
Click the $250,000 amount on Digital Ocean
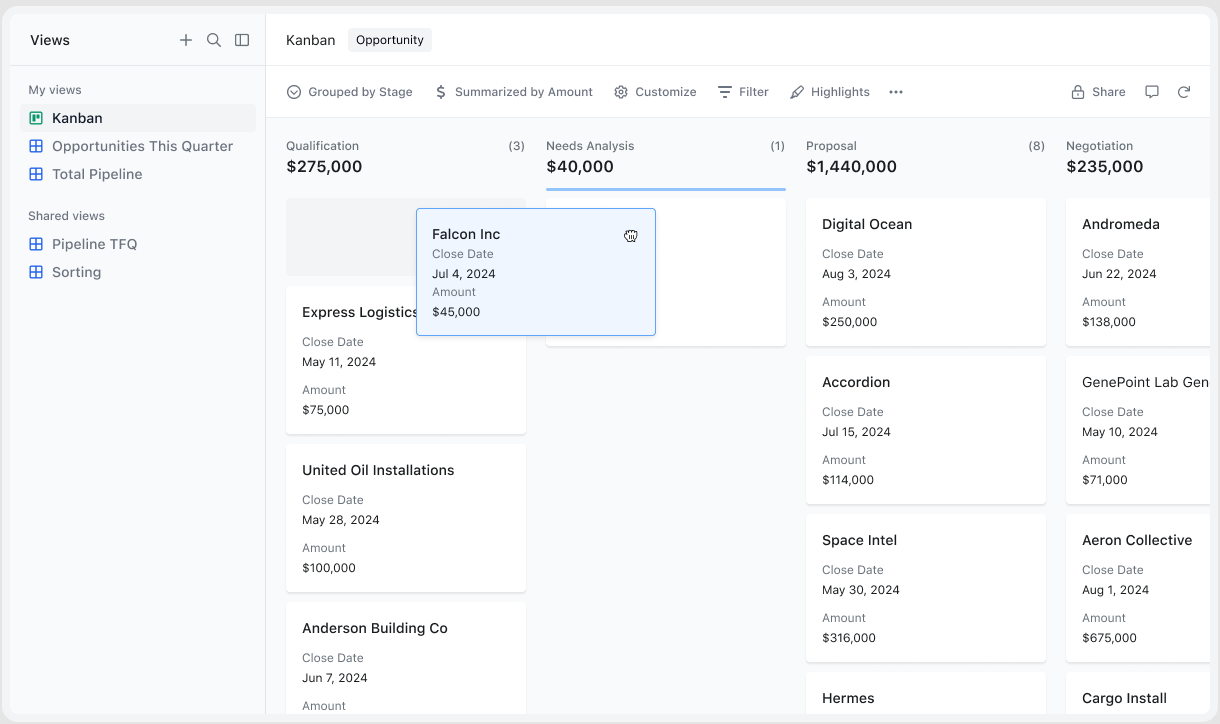[849, 322]
